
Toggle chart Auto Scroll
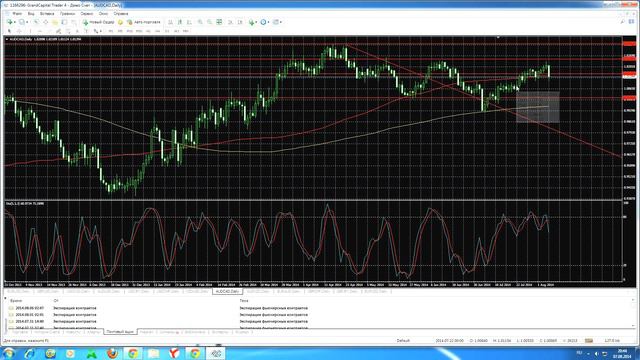(x=230, y=22)
